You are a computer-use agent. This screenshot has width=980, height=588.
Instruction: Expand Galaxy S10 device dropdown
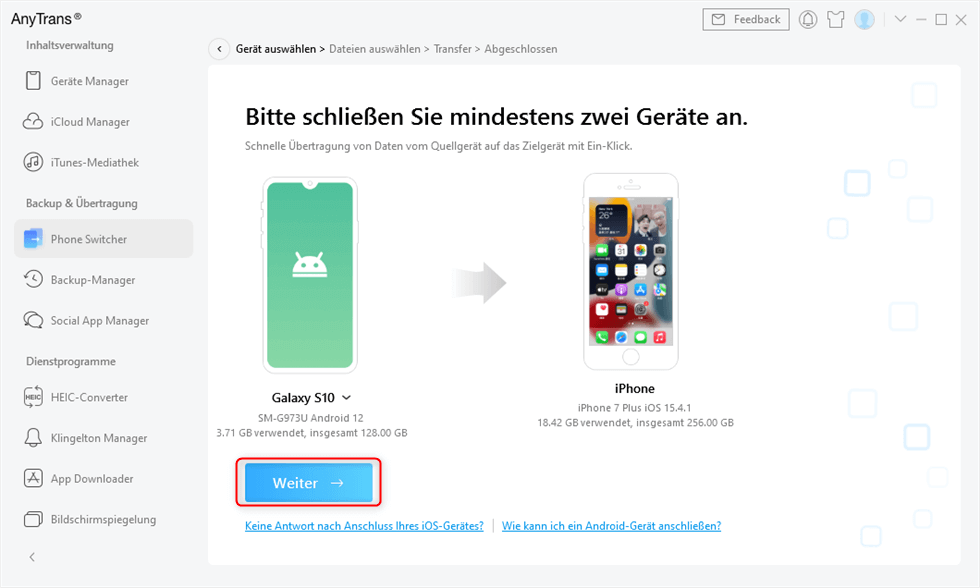coord(347,397)
